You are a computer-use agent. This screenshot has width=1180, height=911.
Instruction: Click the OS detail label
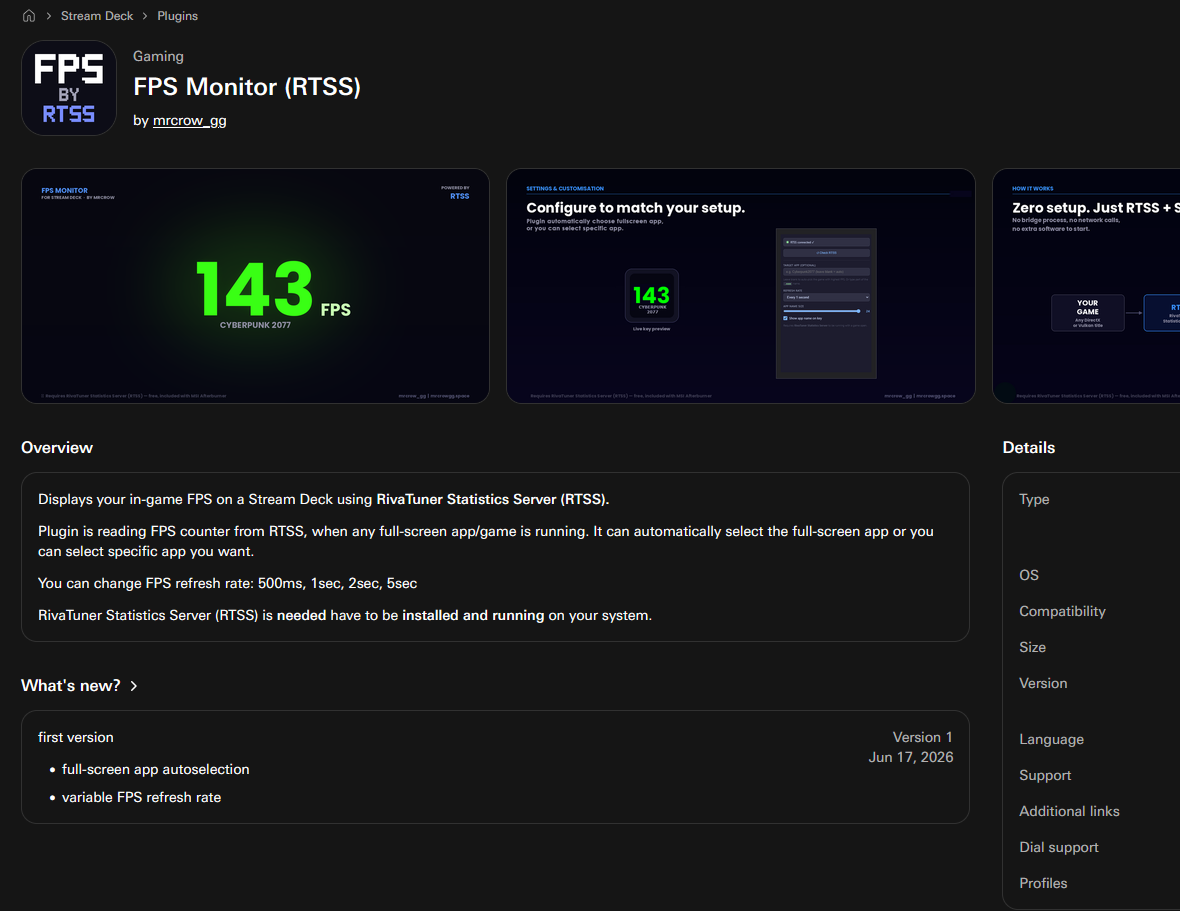[x=1029, y=575]
